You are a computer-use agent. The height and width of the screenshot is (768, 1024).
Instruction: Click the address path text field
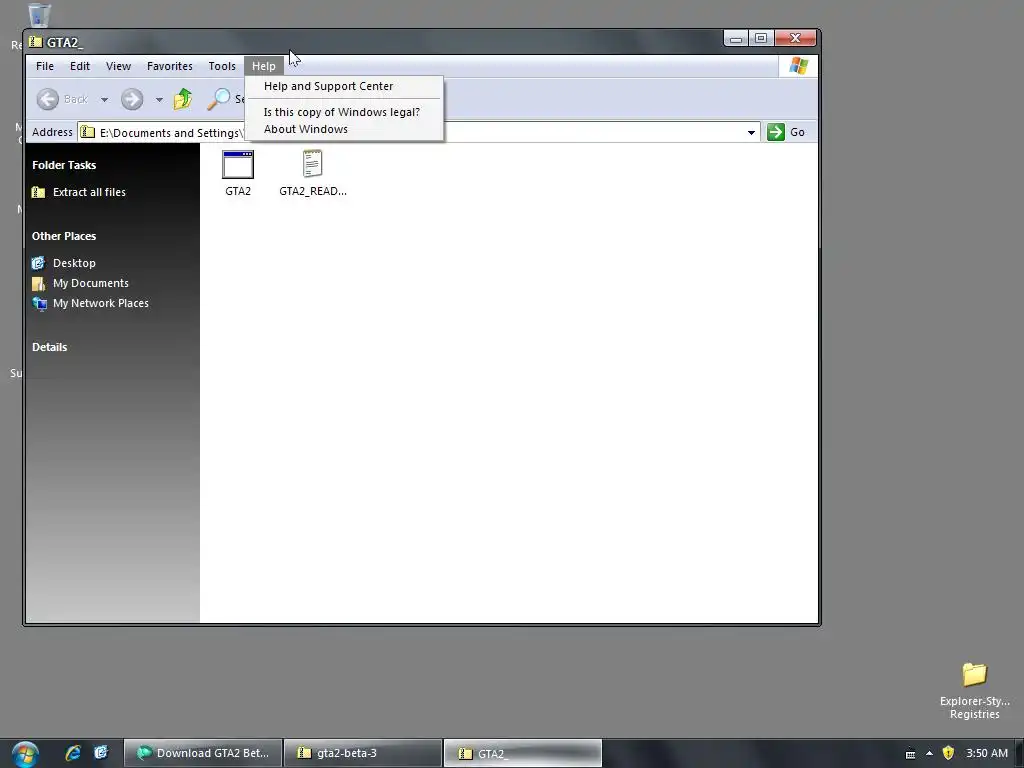click(418, 133)
